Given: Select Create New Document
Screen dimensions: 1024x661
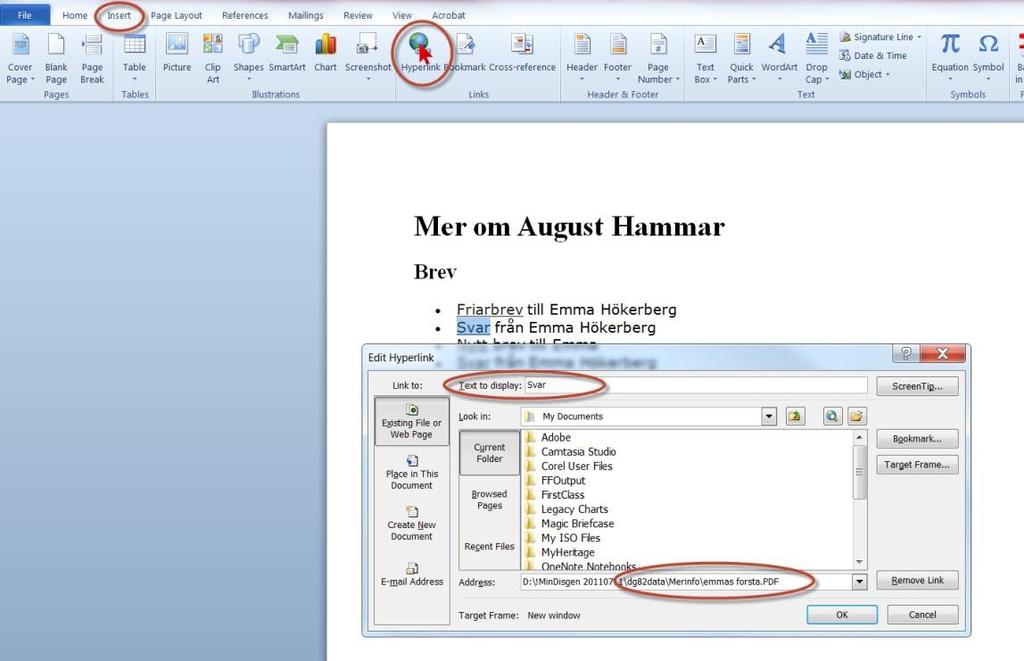Looking at the screenshot, I should pyautogui.click(x=411, y=523).
